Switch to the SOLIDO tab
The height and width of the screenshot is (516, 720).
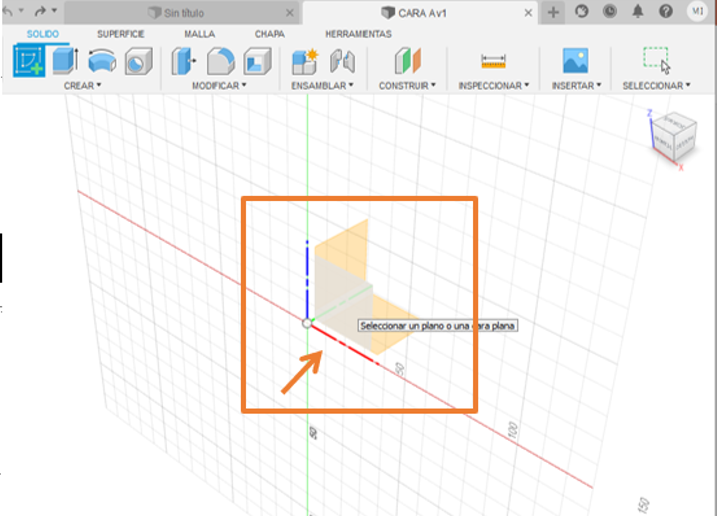[x=43, y=34]
